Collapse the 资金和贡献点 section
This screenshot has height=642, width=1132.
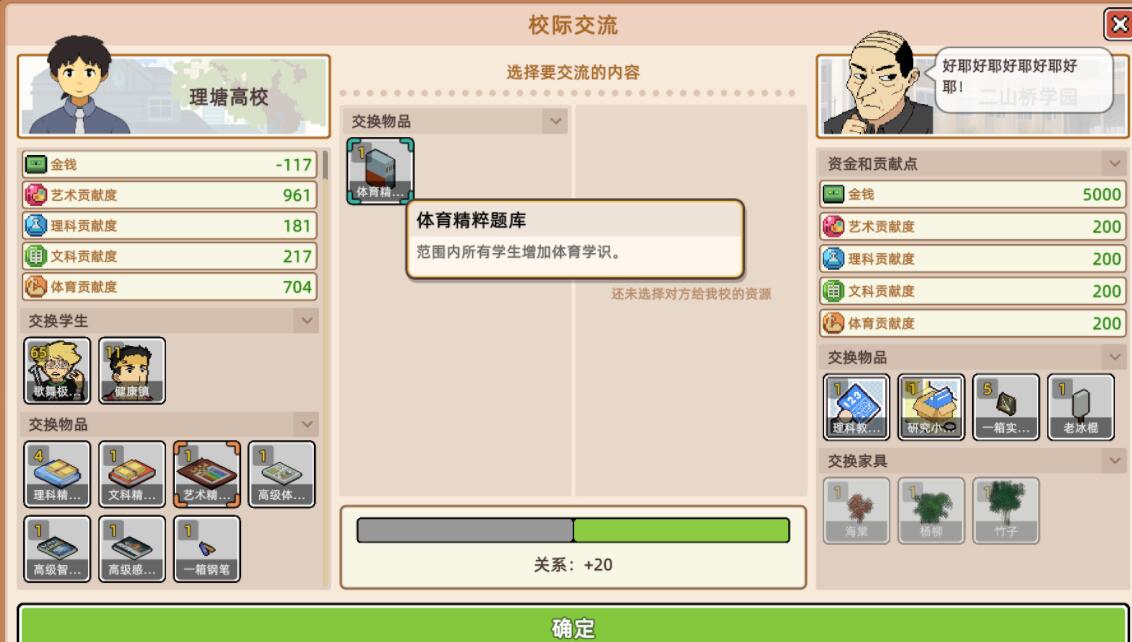pyautogui.click(x=1114, y=164)
